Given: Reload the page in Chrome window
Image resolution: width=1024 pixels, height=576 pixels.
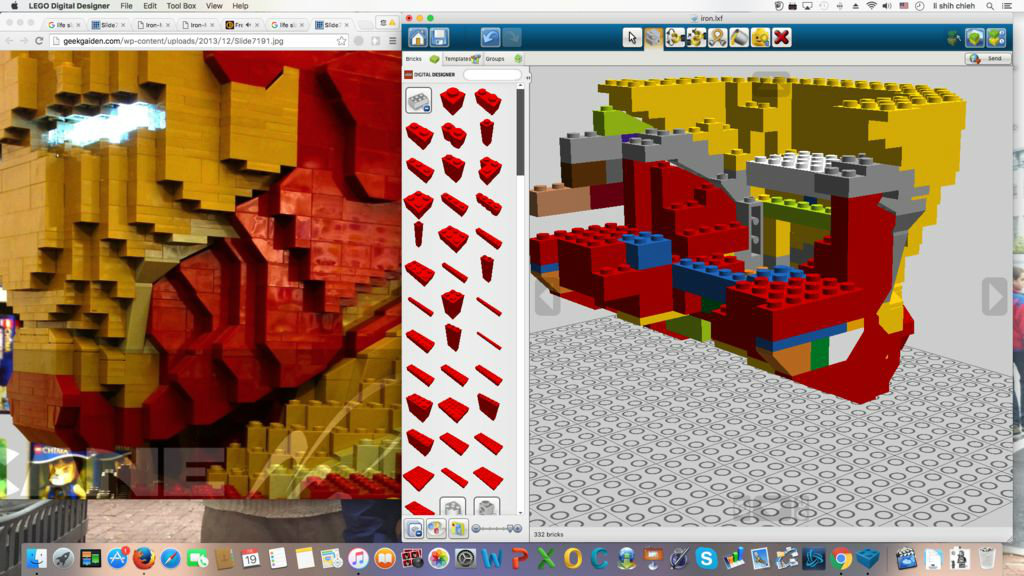Looking at the screenshot, I should (x=39, y=40).
